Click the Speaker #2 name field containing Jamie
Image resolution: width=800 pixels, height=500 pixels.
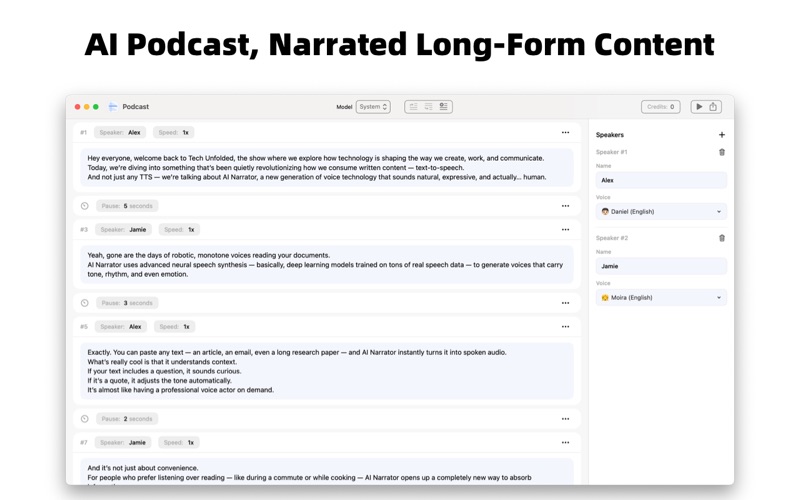pyautogui.click(x=661, y=266)
